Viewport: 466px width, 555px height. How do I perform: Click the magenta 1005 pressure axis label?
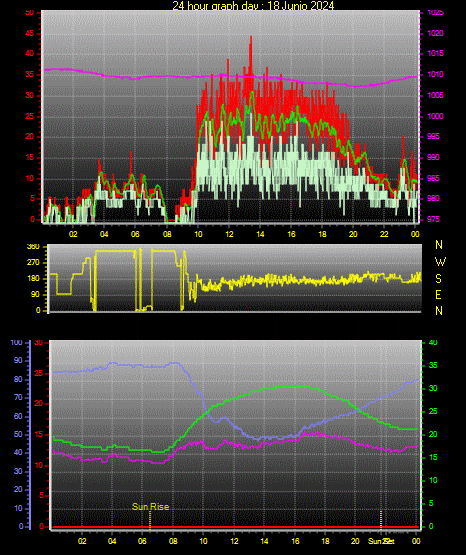[435, 95]
